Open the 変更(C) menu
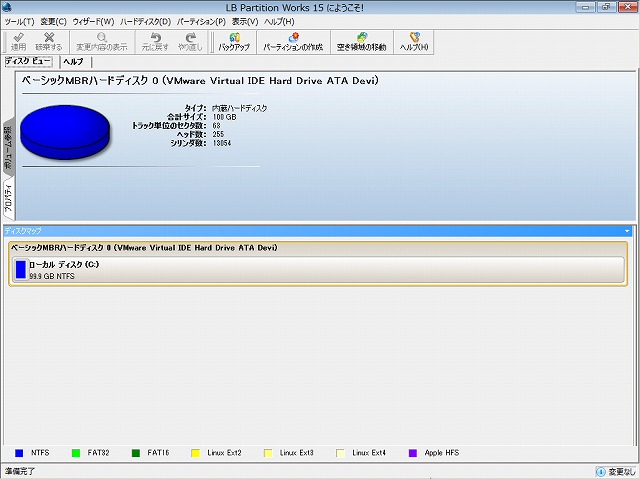 tap(53, 22)
